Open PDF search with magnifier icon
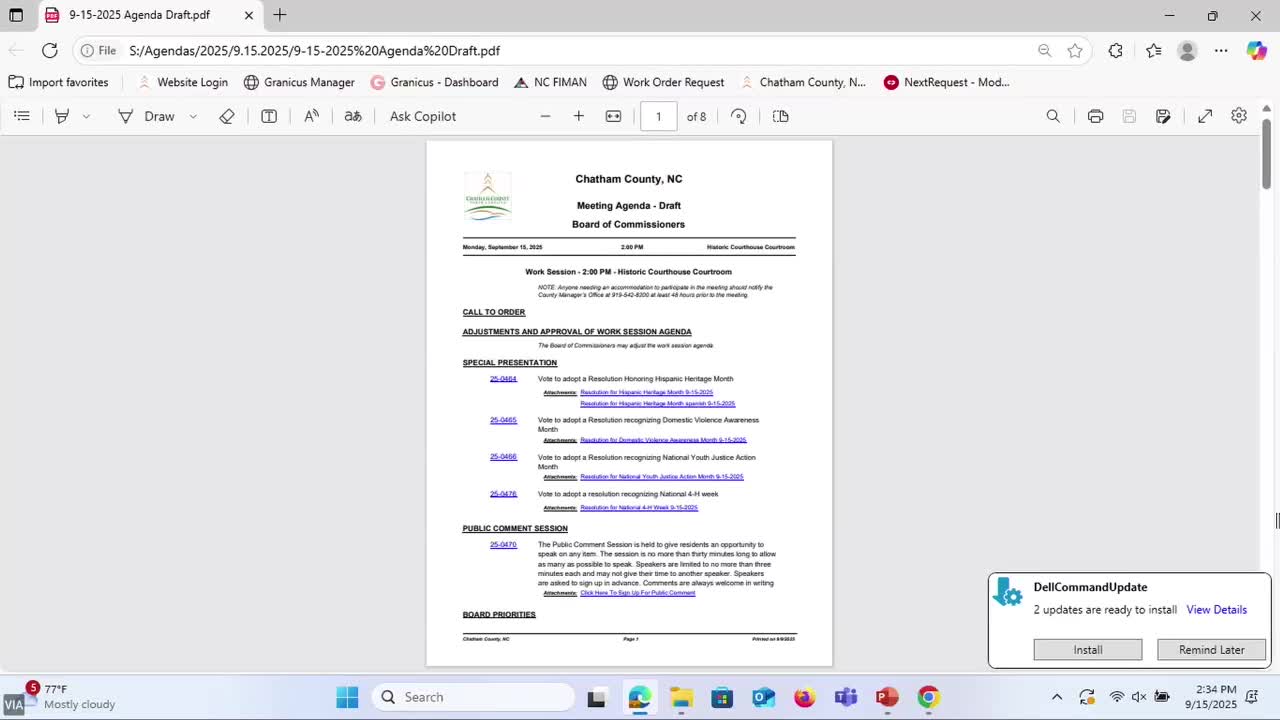 pyautogui.click(x=1053, y=116)
